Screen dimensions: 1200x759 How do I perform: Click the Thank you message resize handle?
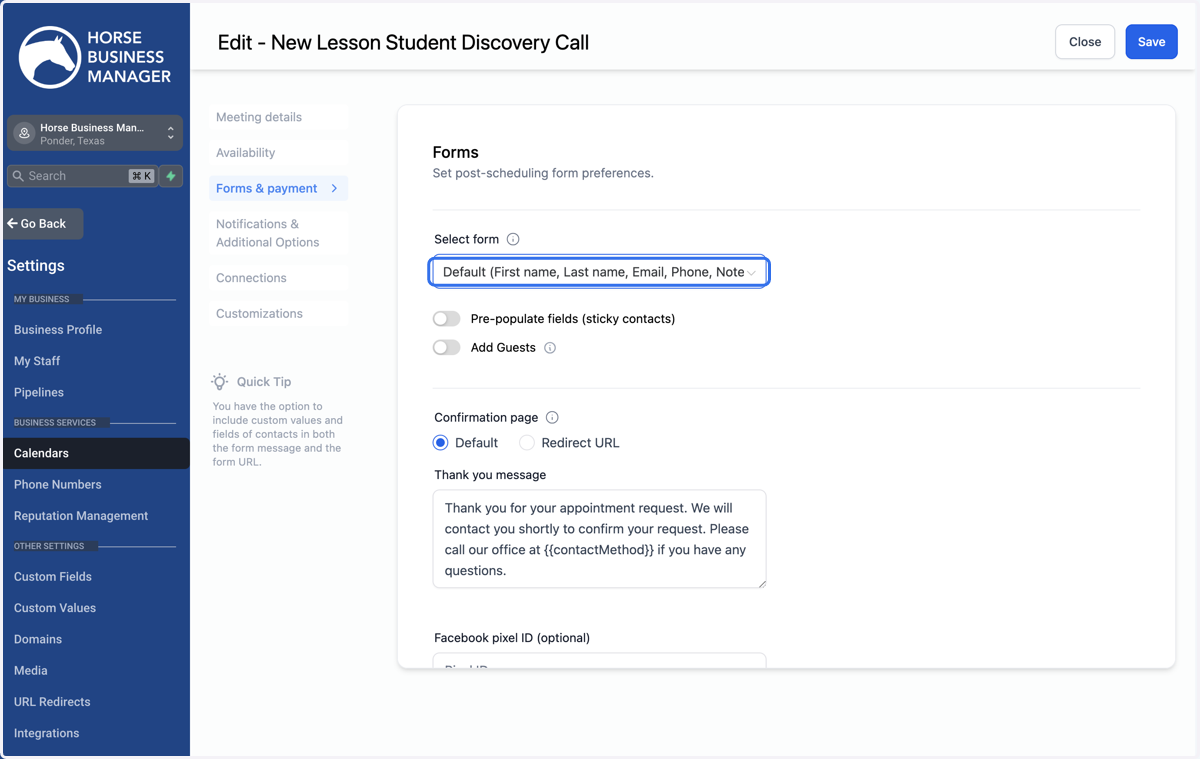[x=760, y=582]
